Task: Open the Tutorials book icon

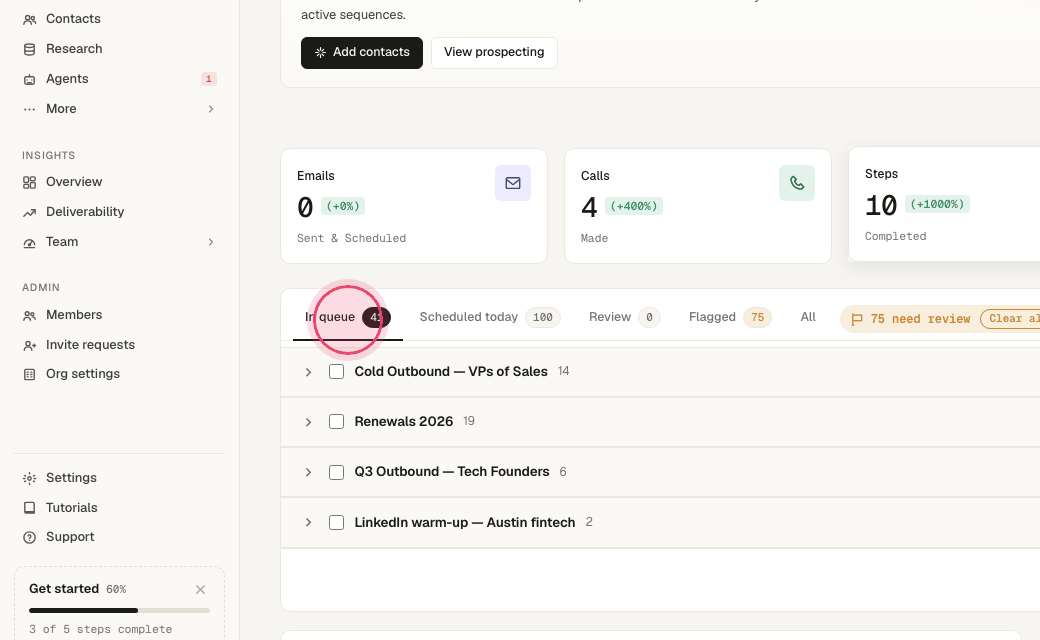Action: tap(29, 508)
